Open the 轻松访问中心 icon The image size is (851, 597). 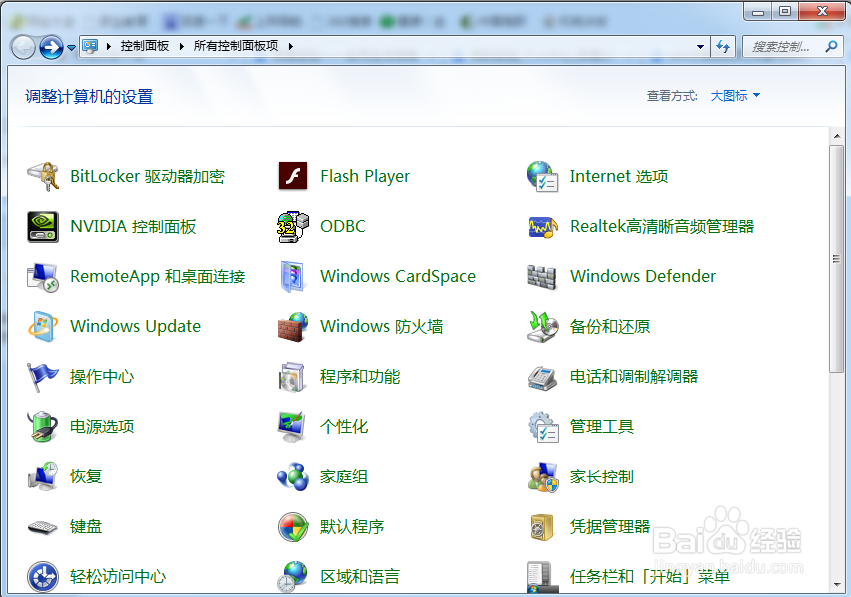(x=43, y=576)
